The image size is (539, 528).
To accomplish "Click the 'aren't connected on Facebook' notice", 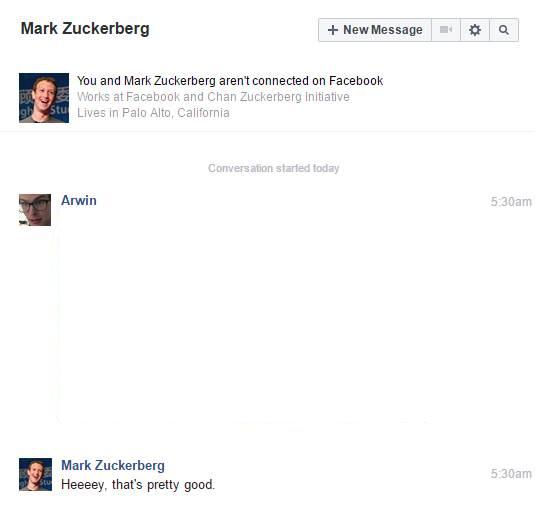I will tap(230, 81).
